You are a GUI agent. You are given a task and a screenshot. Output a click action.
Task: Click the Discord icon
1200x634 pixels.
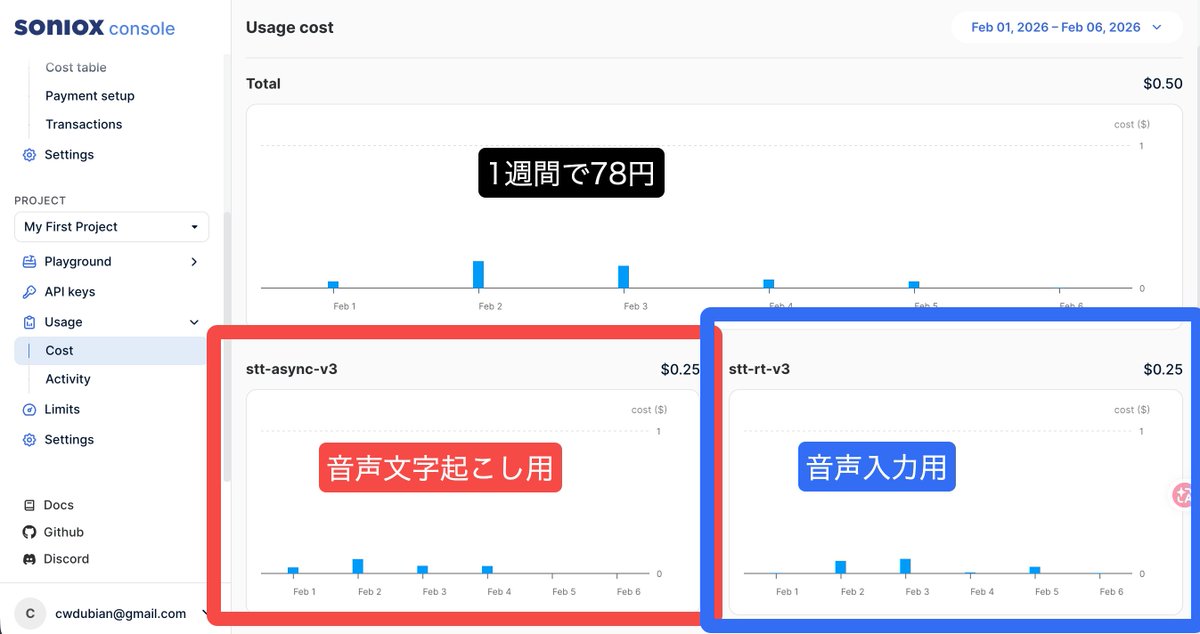click(27, 558)
